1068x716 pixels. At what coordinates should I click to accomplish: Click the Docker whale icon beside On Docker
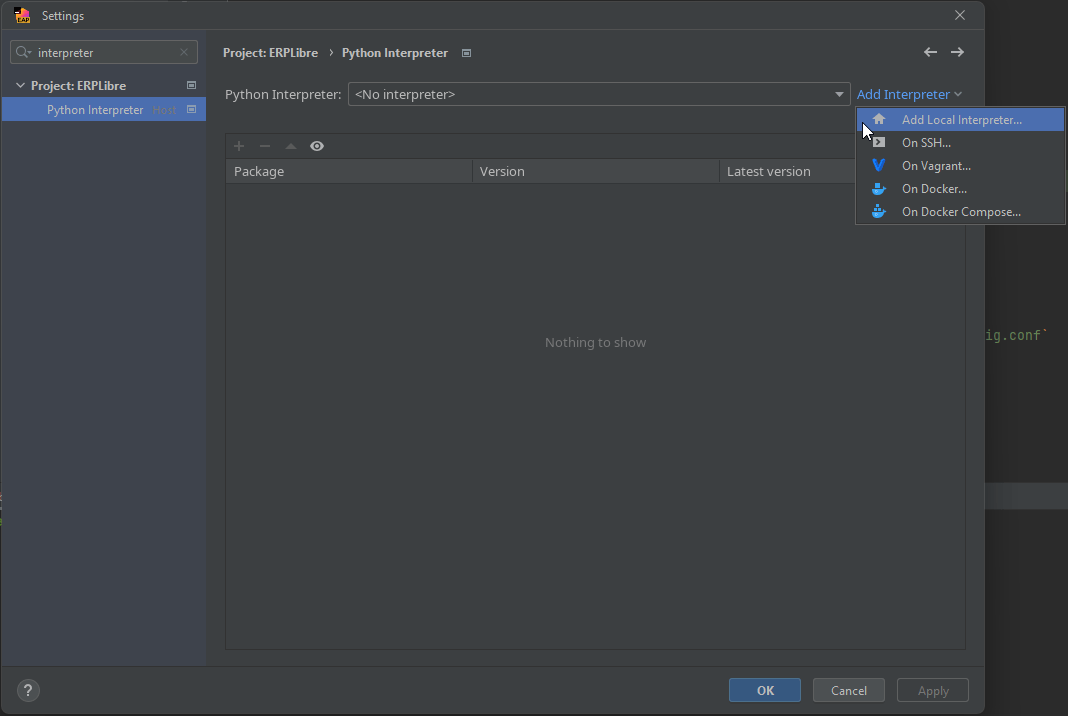879,189
